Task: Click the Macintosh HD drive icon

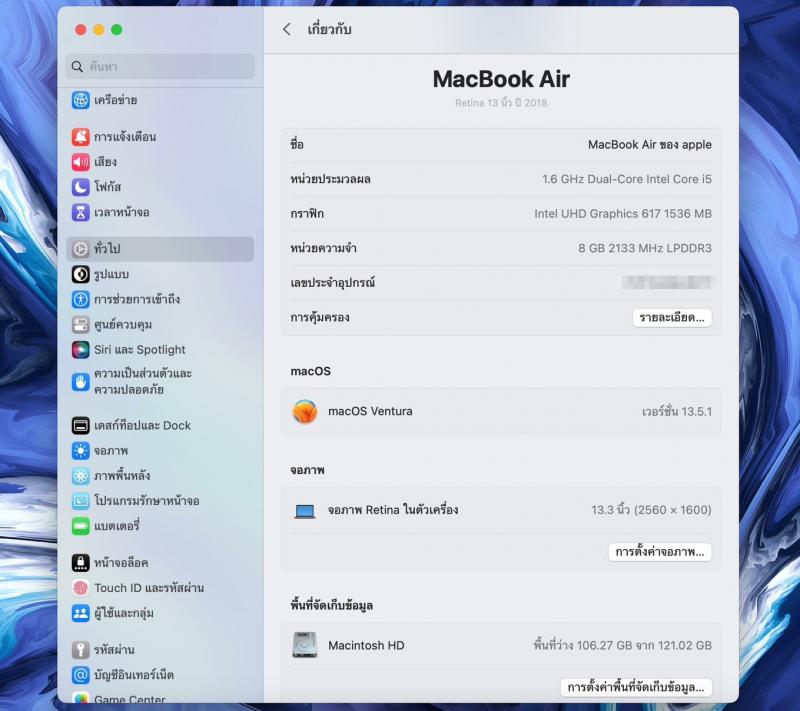Action: [305, 645]
